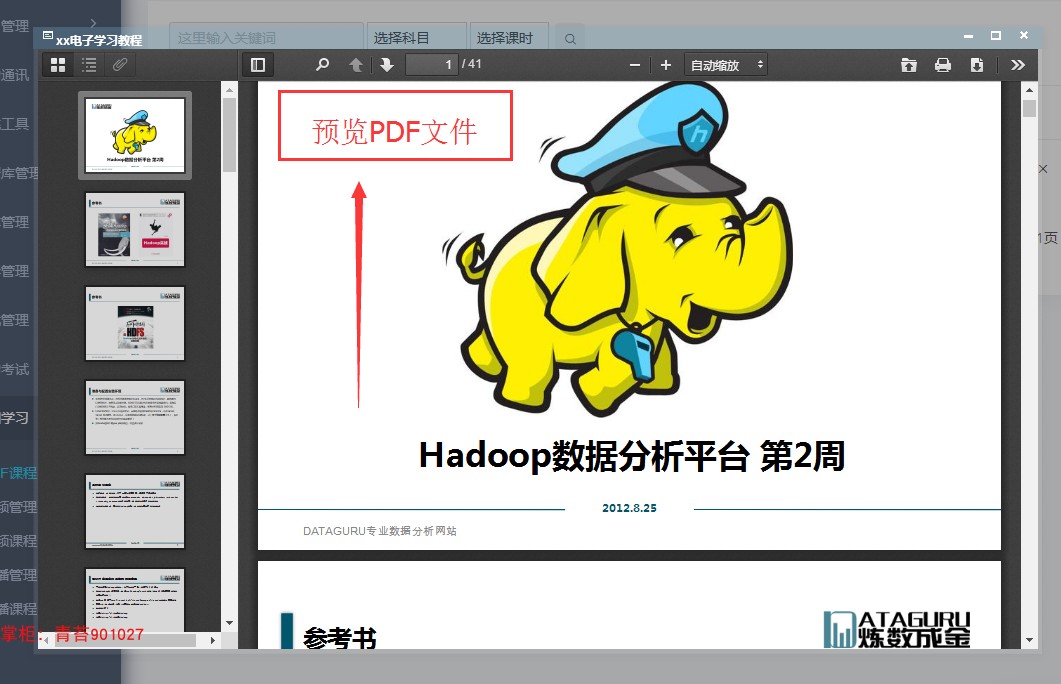Click the keyword search field in background
Image resolution: width=1061 pixels, height=684 pixels.
266,38
